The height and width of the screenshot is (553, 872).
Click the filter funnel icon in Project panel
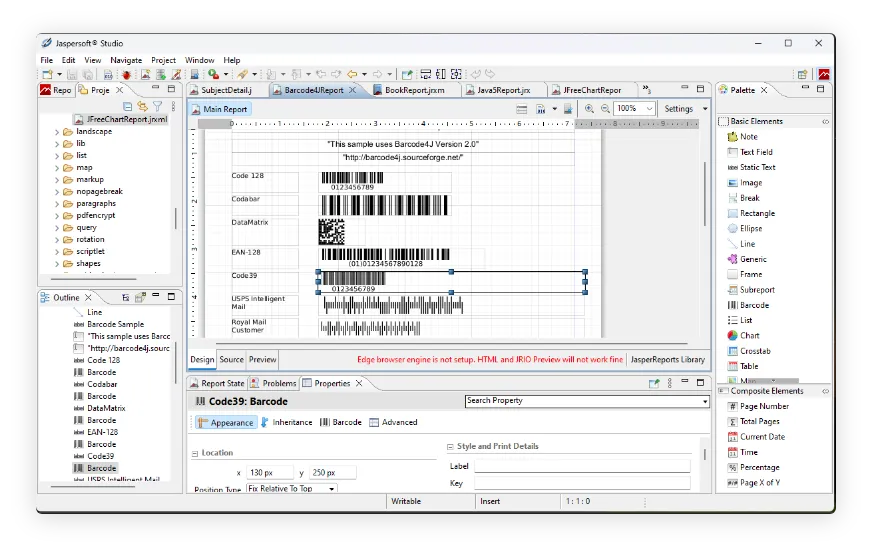158,106
